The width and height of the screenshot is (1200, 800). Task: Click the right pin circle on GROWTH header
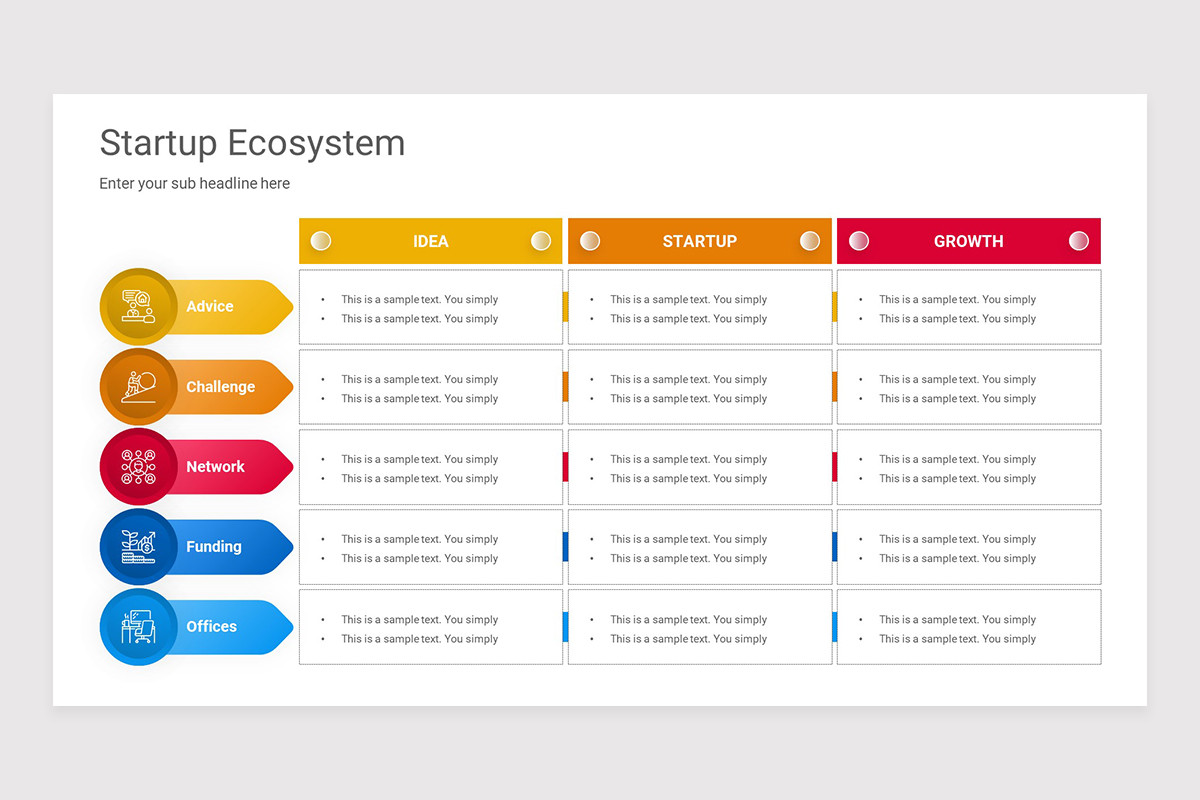[1078, 241]
